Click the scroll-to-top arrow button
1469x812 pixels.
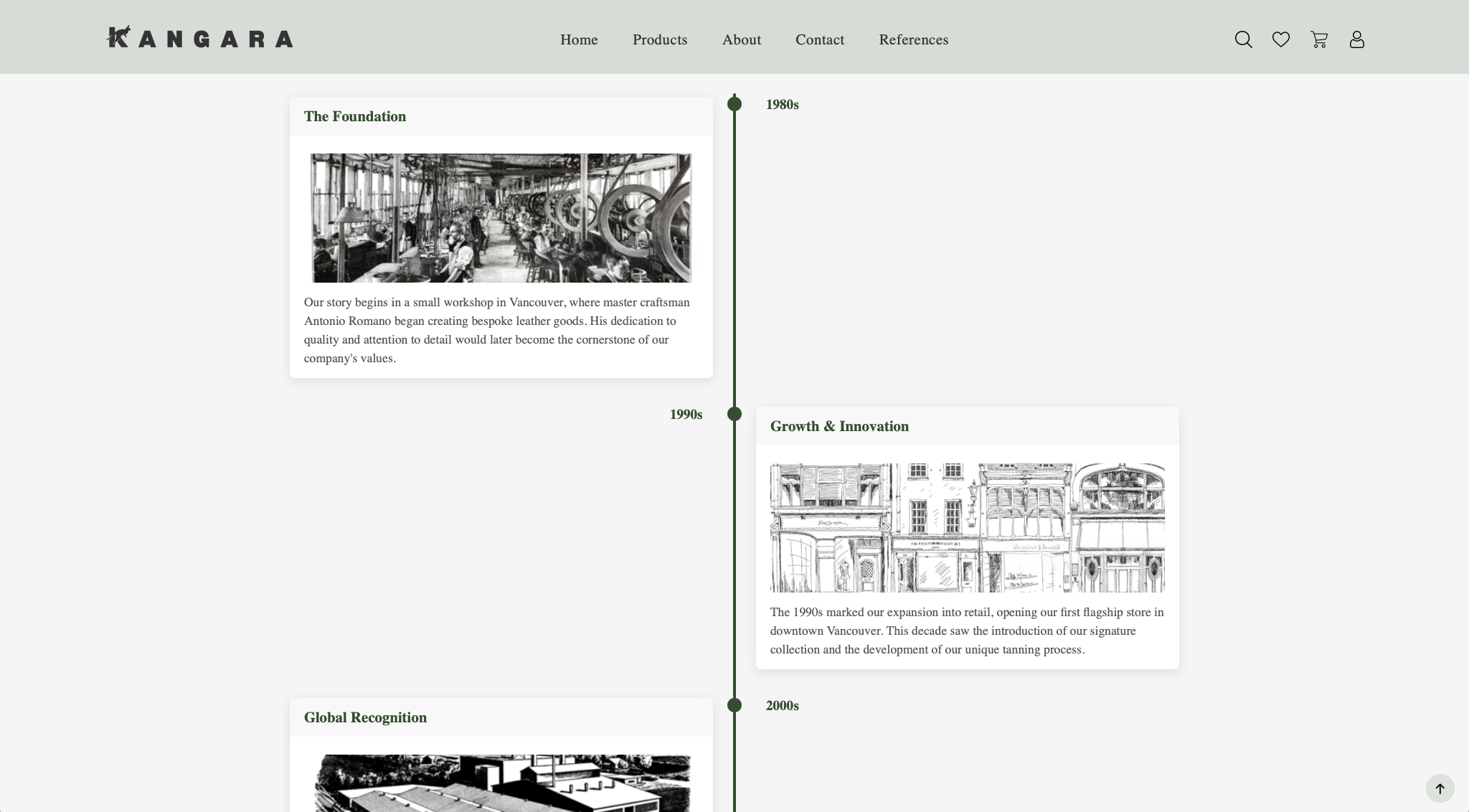1440,788
